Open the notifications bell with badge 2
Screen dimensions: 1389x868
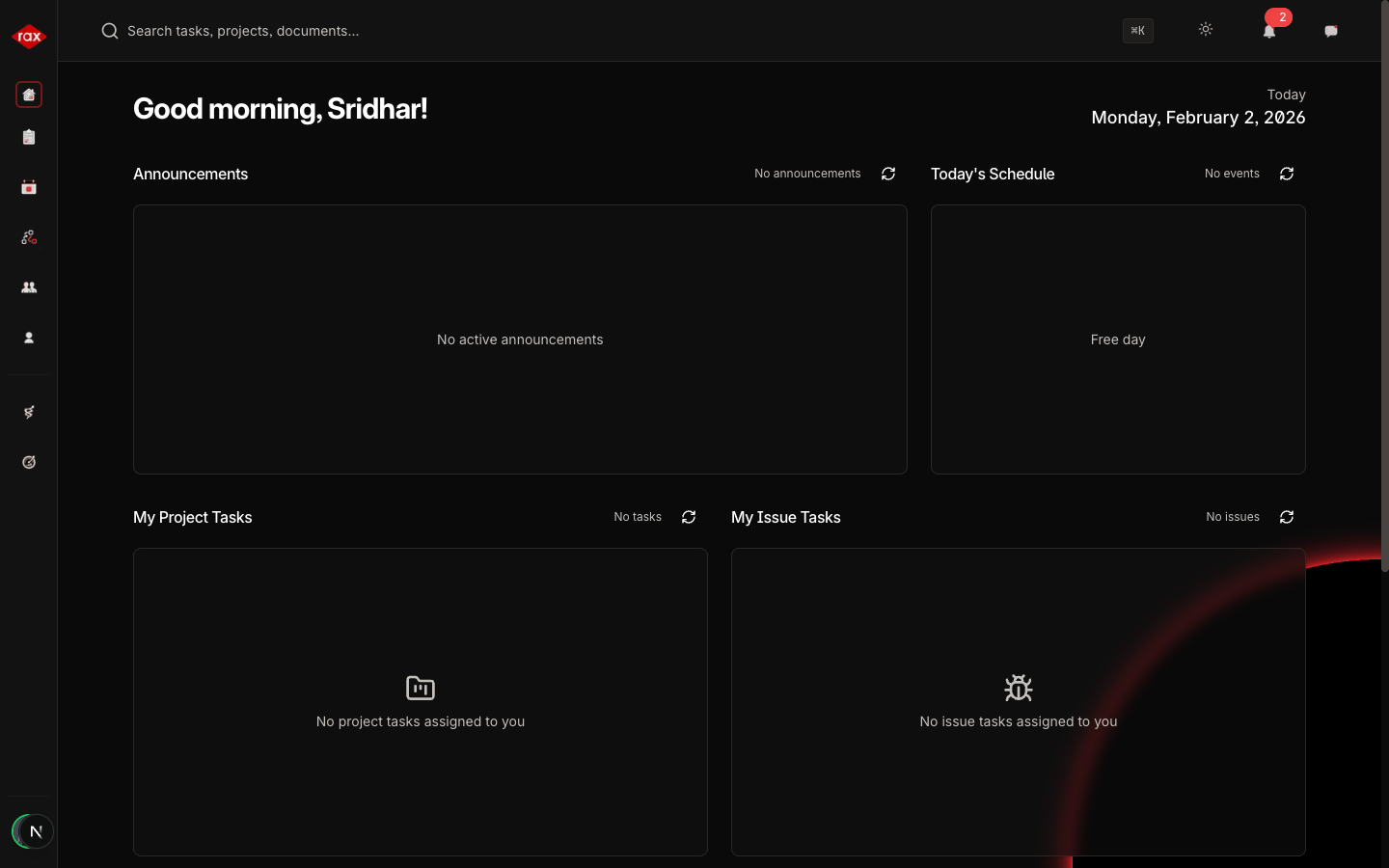pyautogui.click(x=1269, y=31)
